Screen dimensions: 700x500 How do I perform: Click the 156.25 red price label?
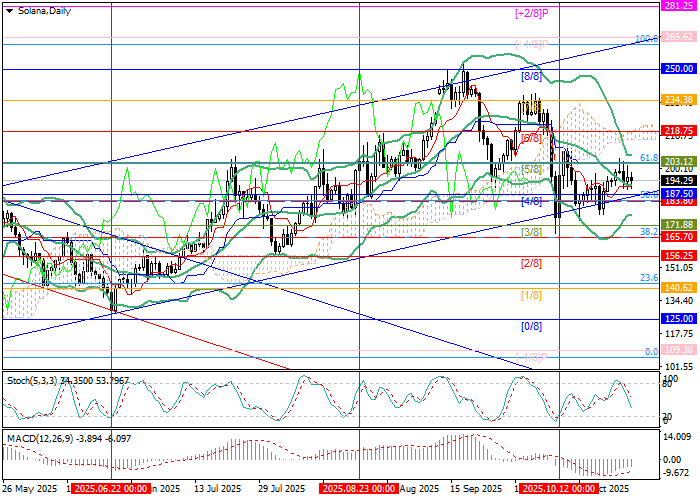(679, 256)
